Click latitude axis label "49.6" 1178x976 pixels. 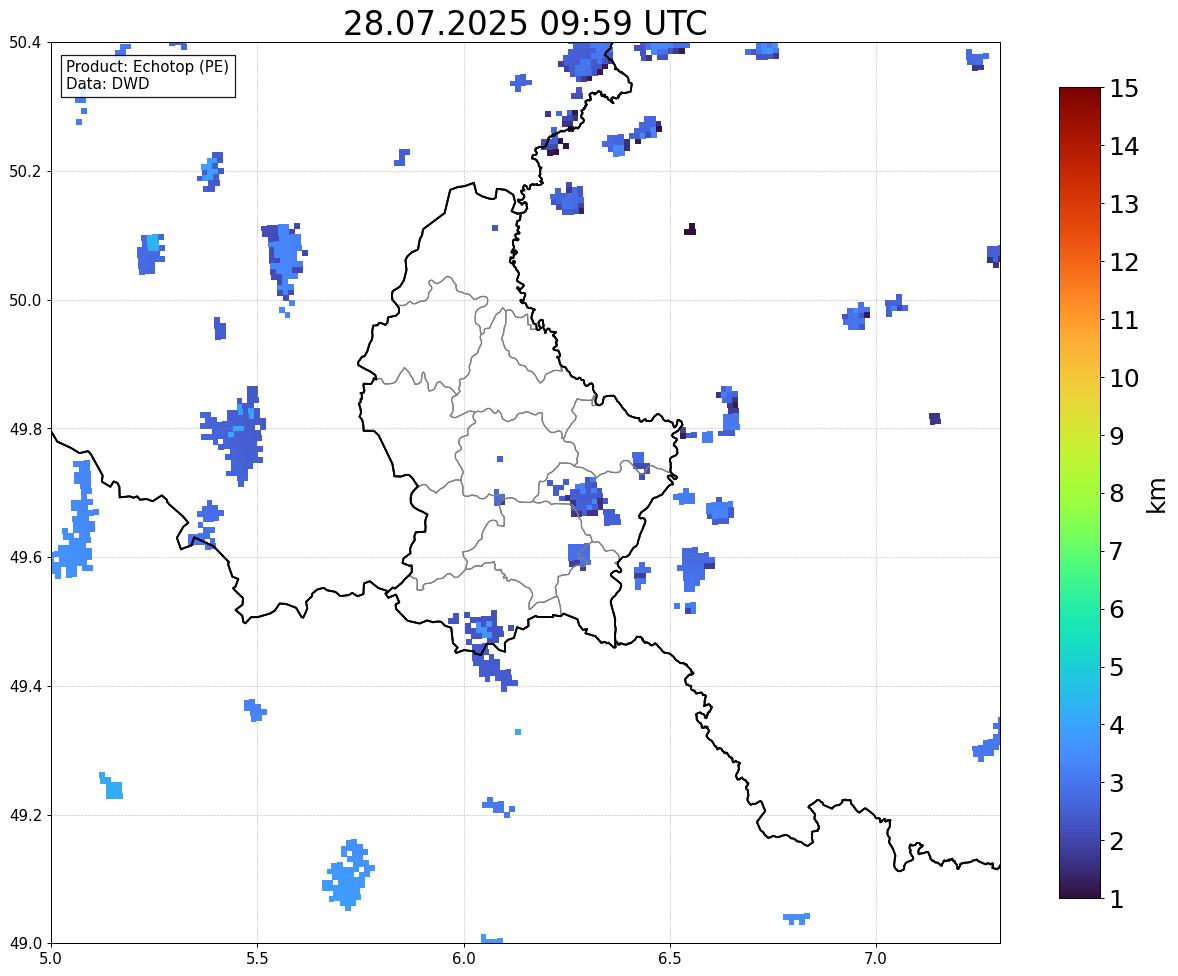[25, 557]
